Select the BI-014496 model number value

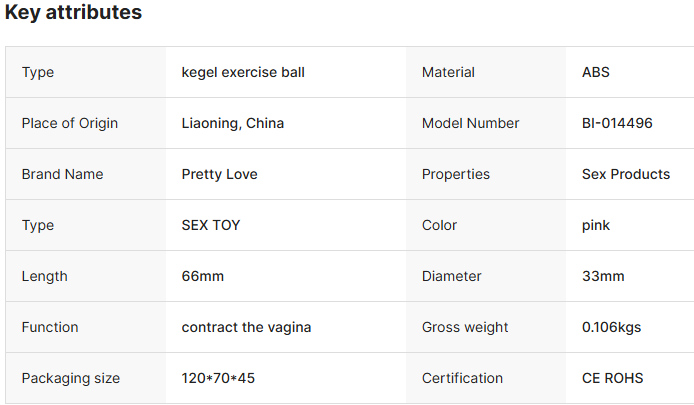(617, 123)
